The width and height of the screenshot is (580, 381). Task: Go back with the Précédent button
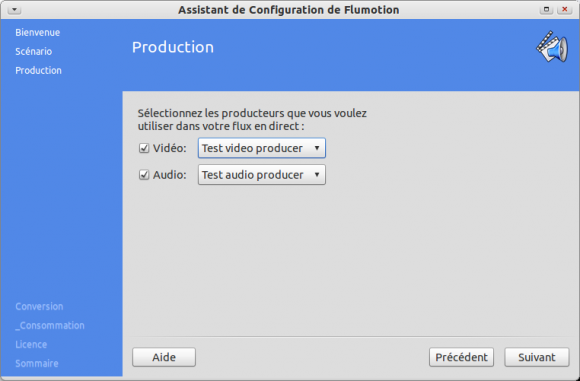click(x=461, y=357)
